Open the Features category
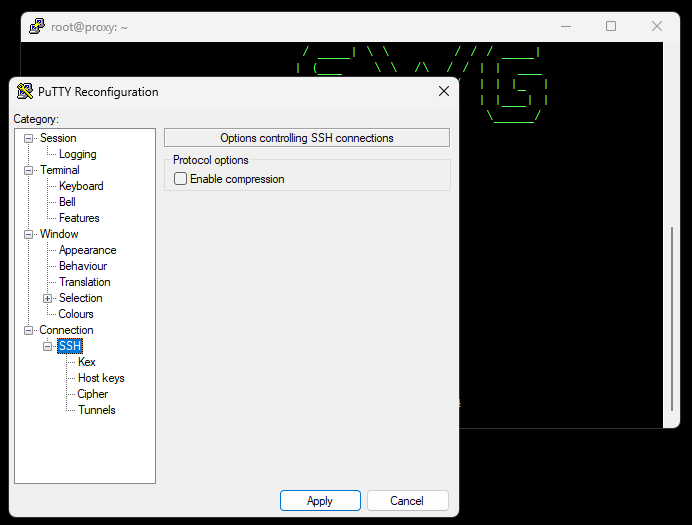This screenshot has height=525, width=692. 79,218
